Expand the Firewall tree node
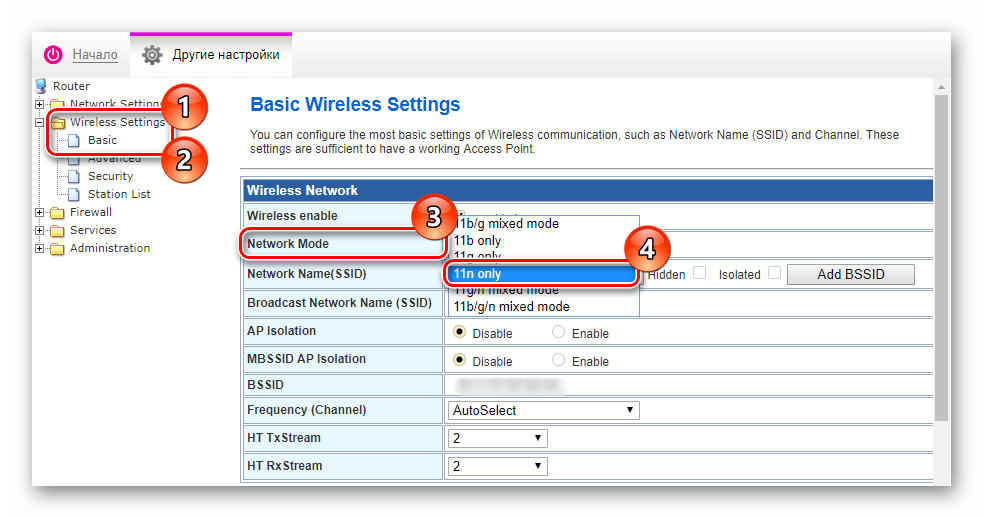Image resolution: width=983 pixels, height=518 pixels. (39, 213)
